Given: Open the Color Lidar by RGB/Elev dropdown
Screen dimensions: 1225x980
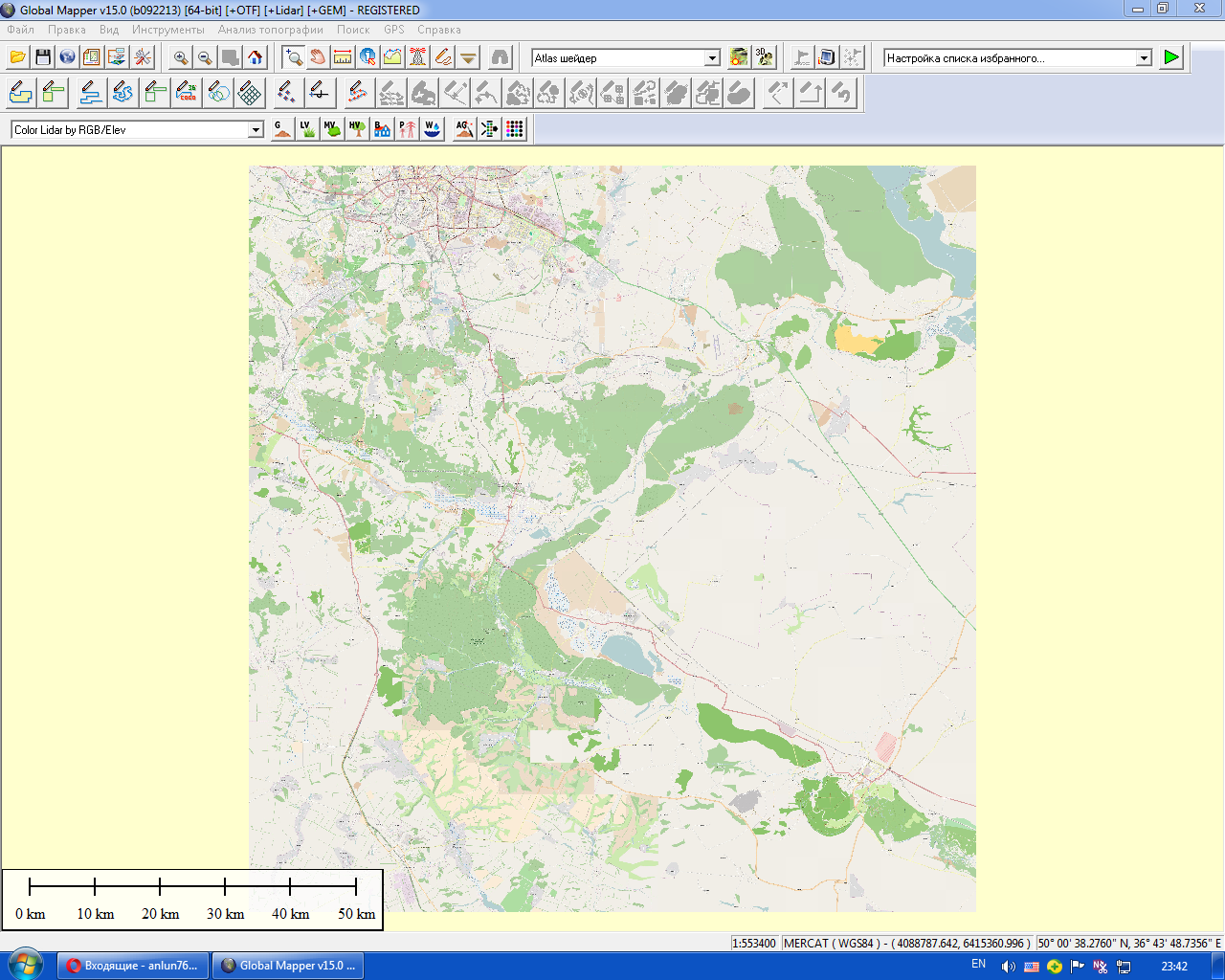Looking at the screenshot, I should tap(256, 130).
